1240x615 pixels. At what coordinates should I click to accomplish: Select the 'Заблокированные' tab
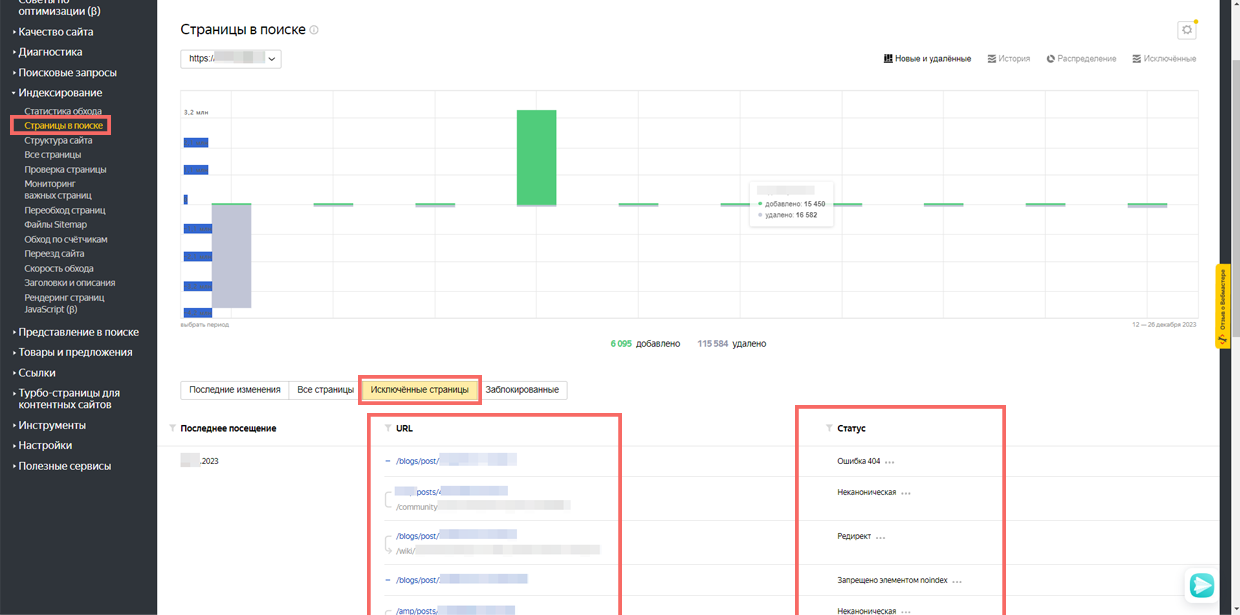(x=523, y=389)
